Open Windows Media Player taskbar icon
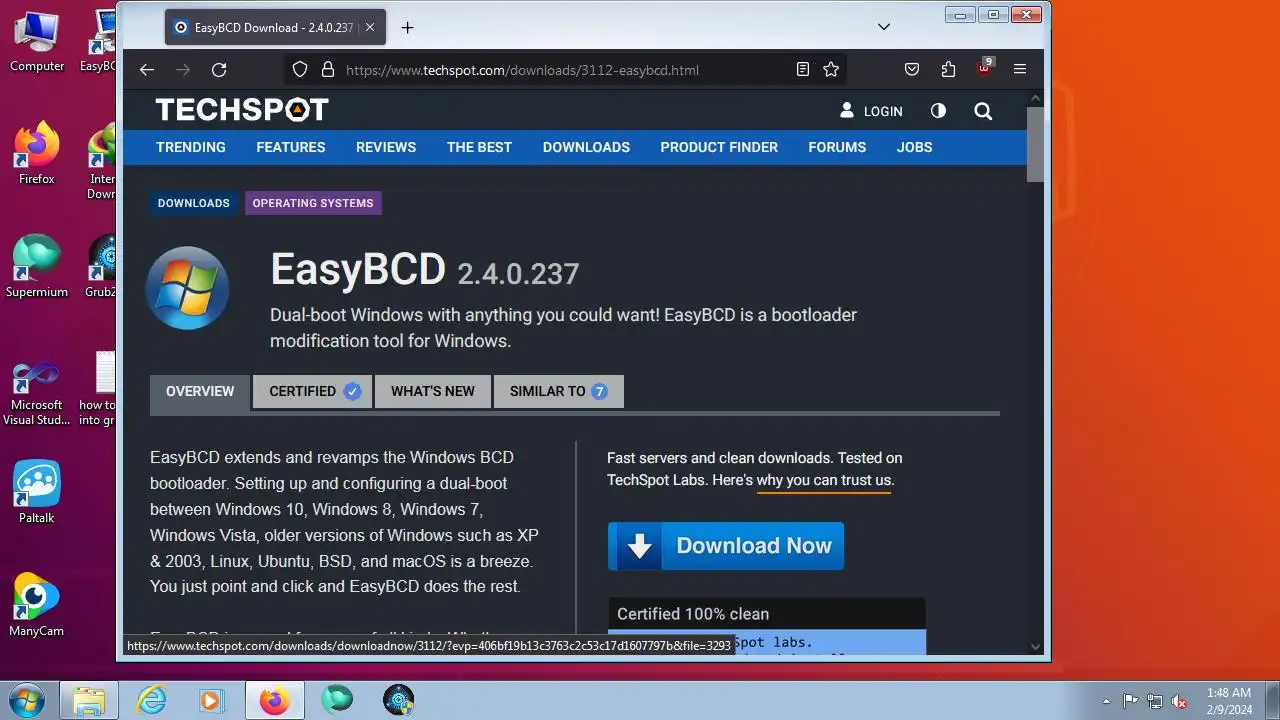The width and height of the screenshot is (1280, 720). click(212, 700)
